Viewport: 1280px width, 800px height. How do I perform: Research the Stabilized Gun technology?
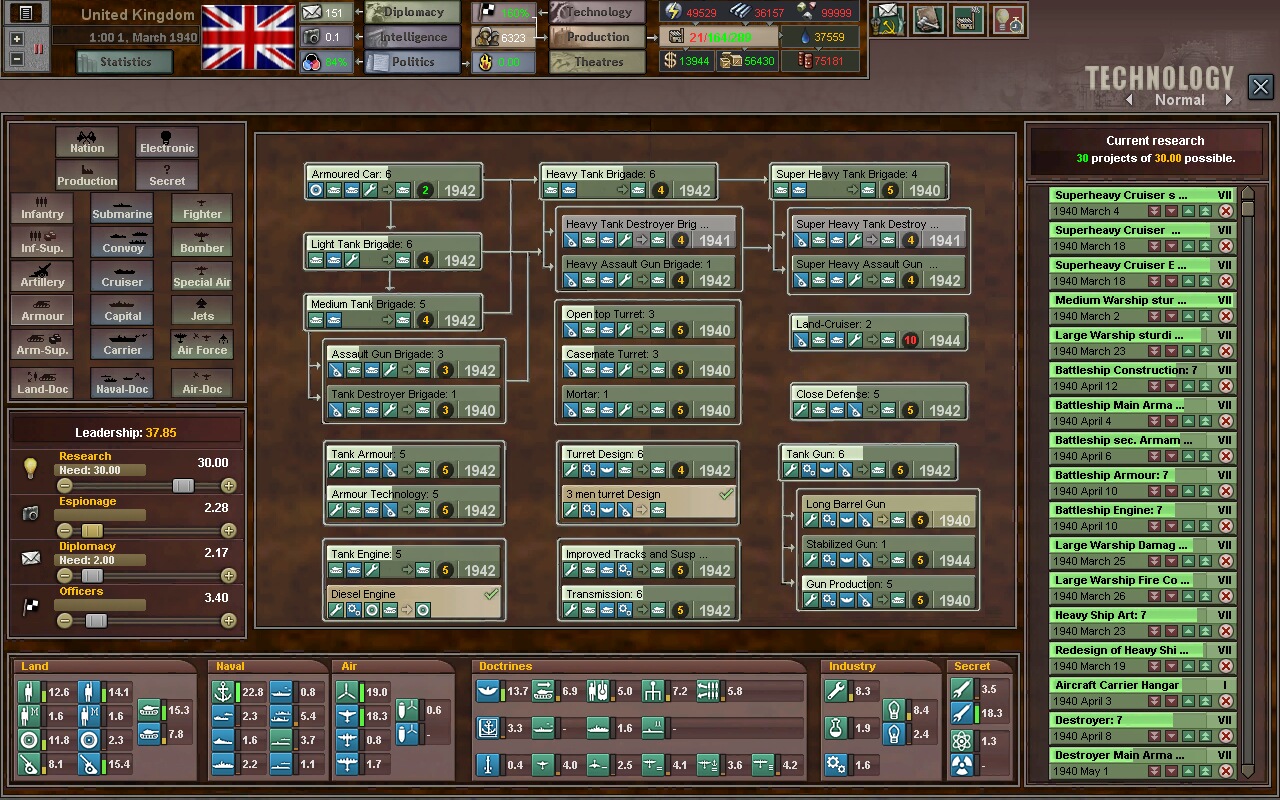(889, 552)
